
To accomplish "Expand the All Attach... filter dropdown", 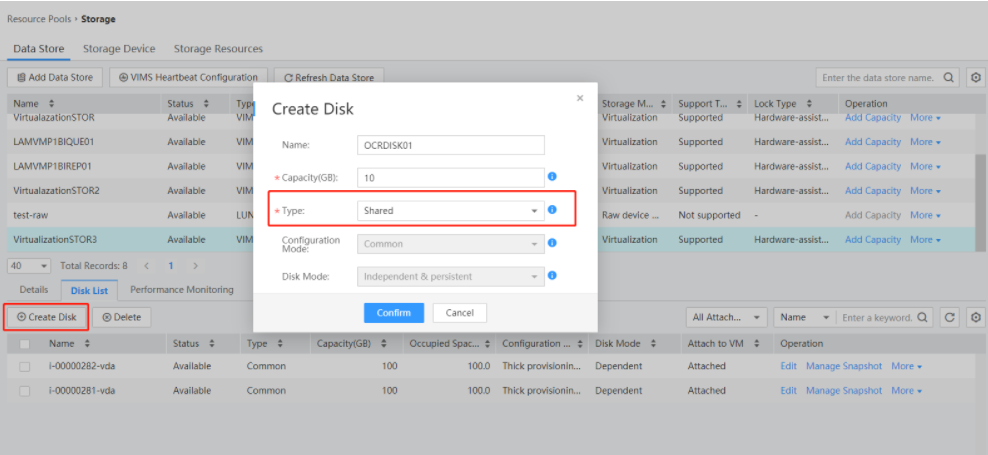I will tap(727, 317).
